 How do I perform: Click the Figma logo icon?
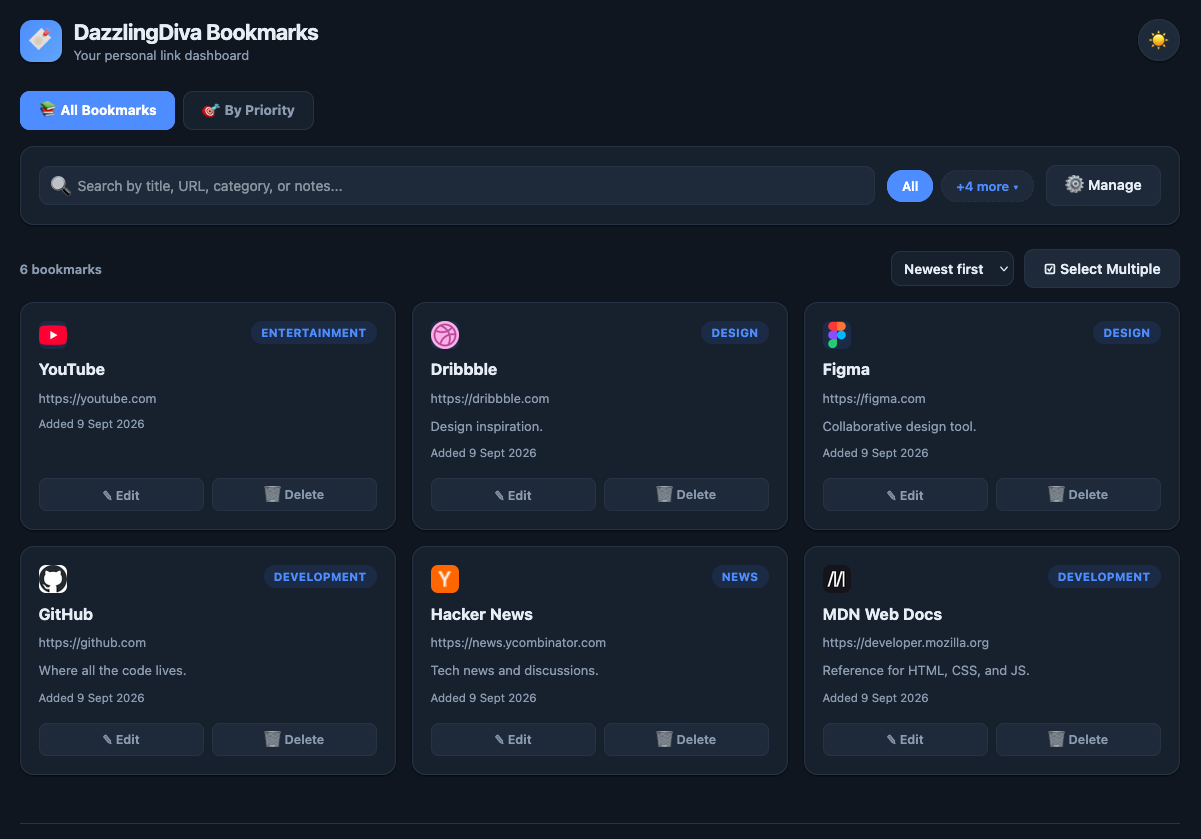[837, 335]
